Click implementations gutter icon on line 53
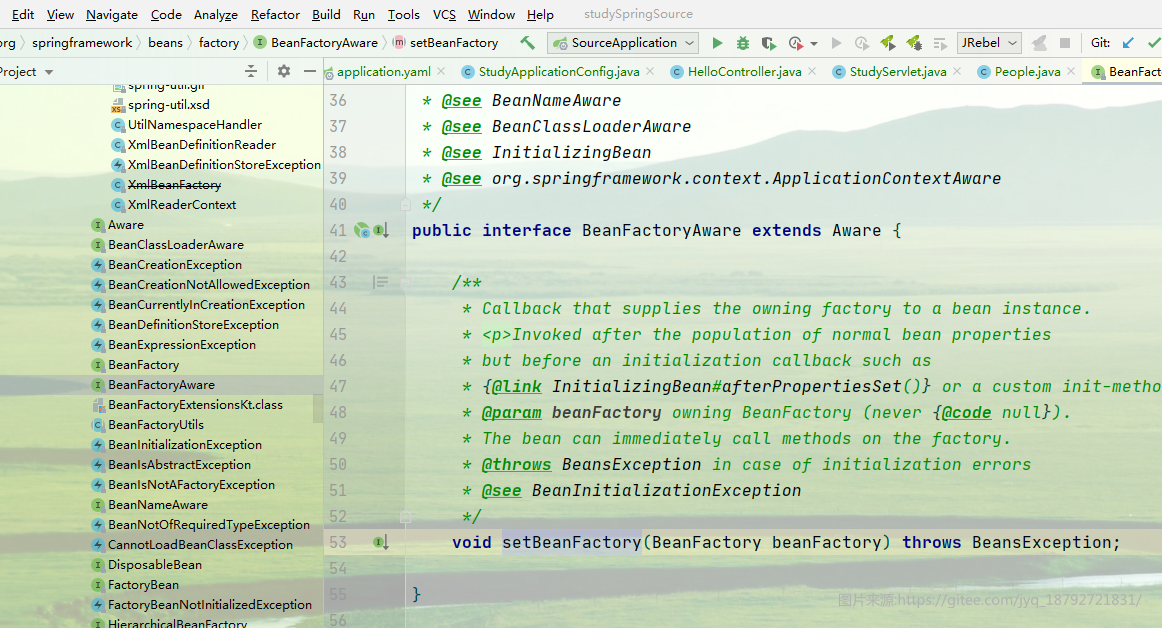 click(x=381, y=543)
